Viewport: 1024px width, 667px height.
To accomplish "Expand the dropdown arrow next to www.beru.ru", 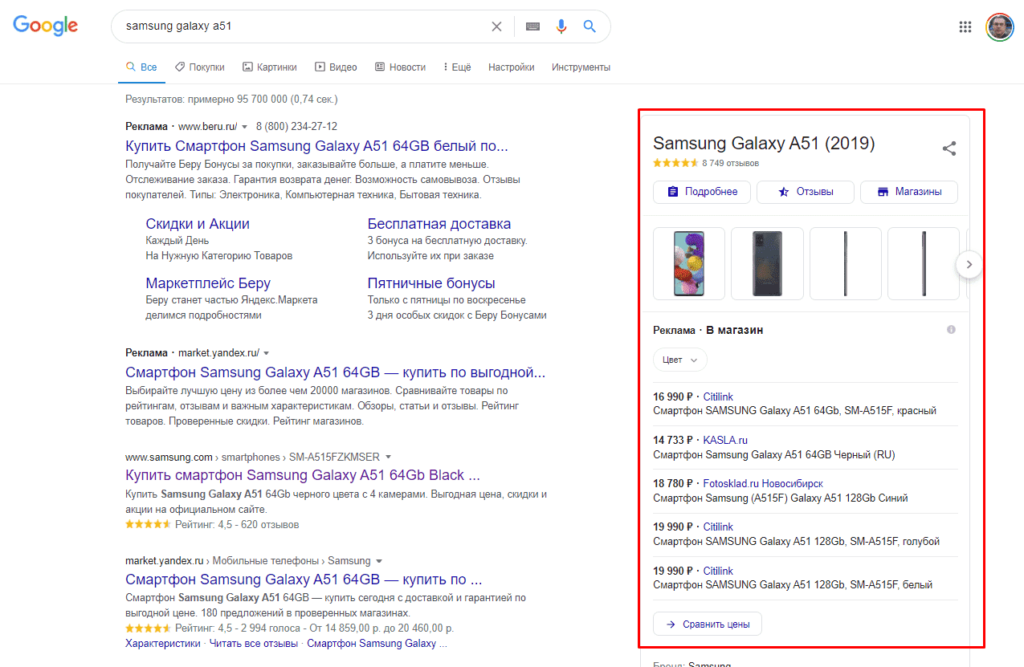I will pyautogui.click(x=244, y=127).
